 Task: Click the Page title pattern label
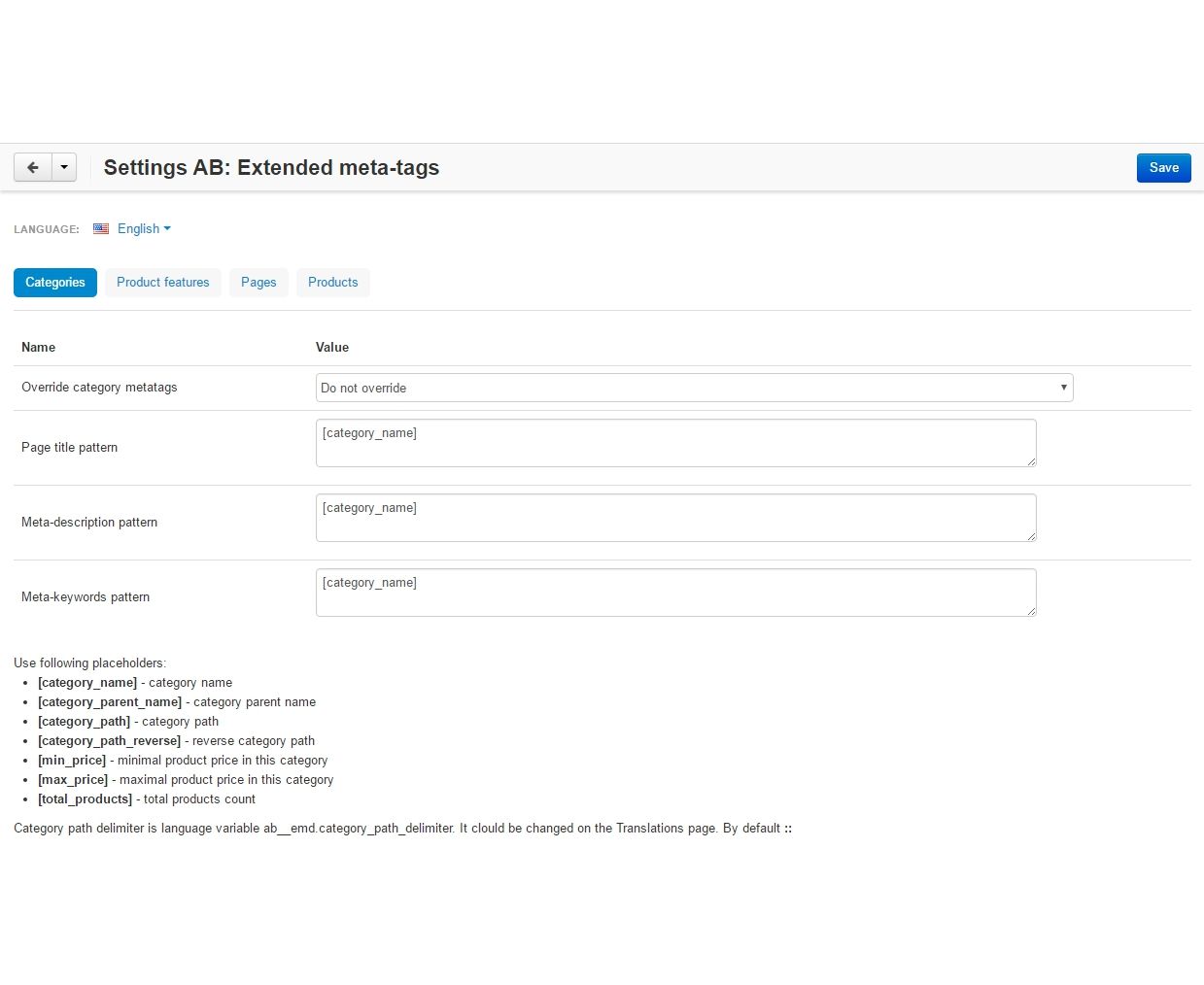pyautogui.click(x=69, y=448)
